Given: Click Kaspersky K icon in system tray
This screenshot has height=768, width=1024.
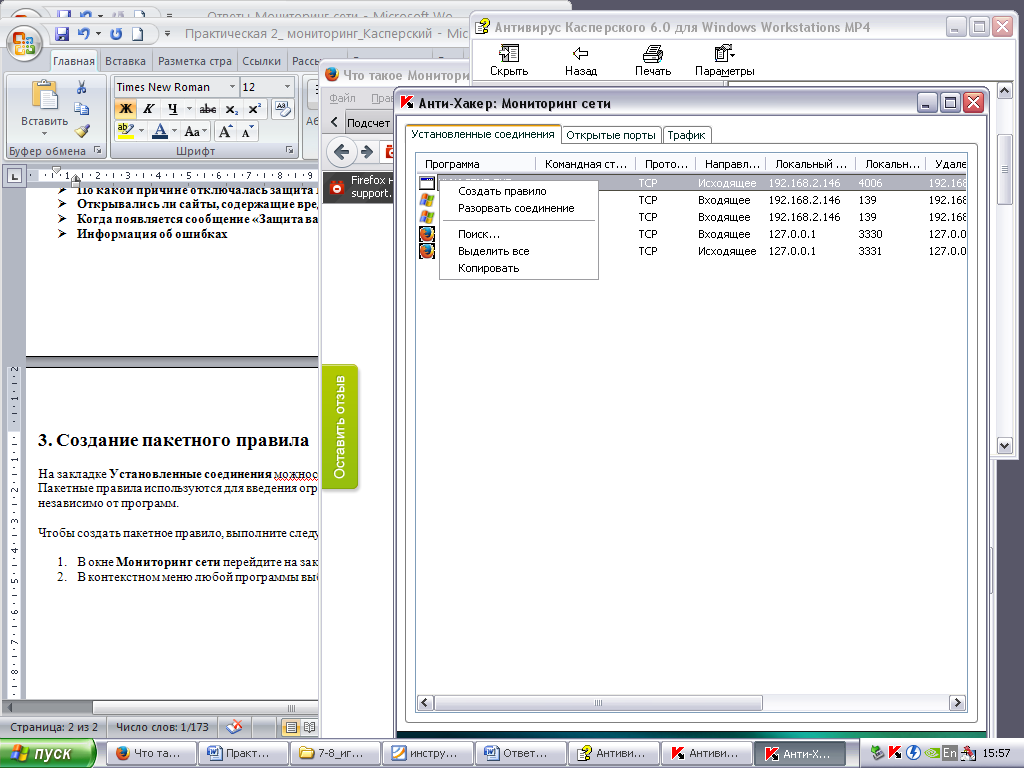Looking at the screenshot, I should 895,753.
